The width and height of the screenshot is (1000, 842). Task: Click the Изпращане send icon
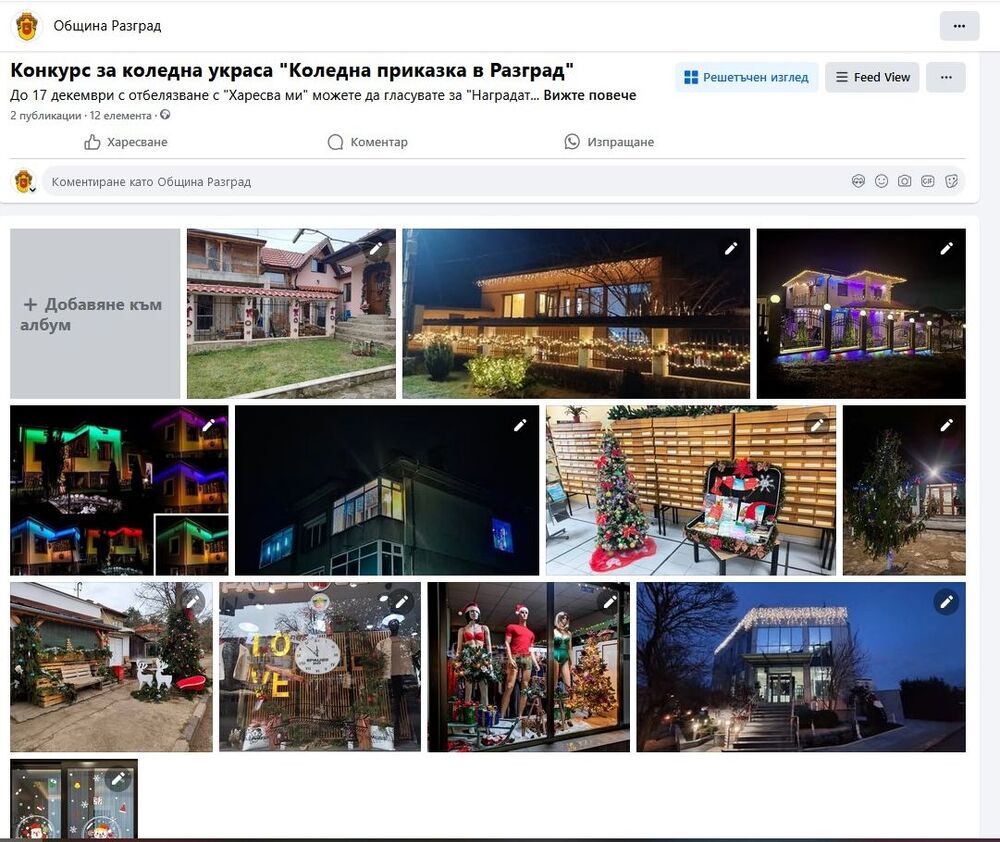coord(571,142)
